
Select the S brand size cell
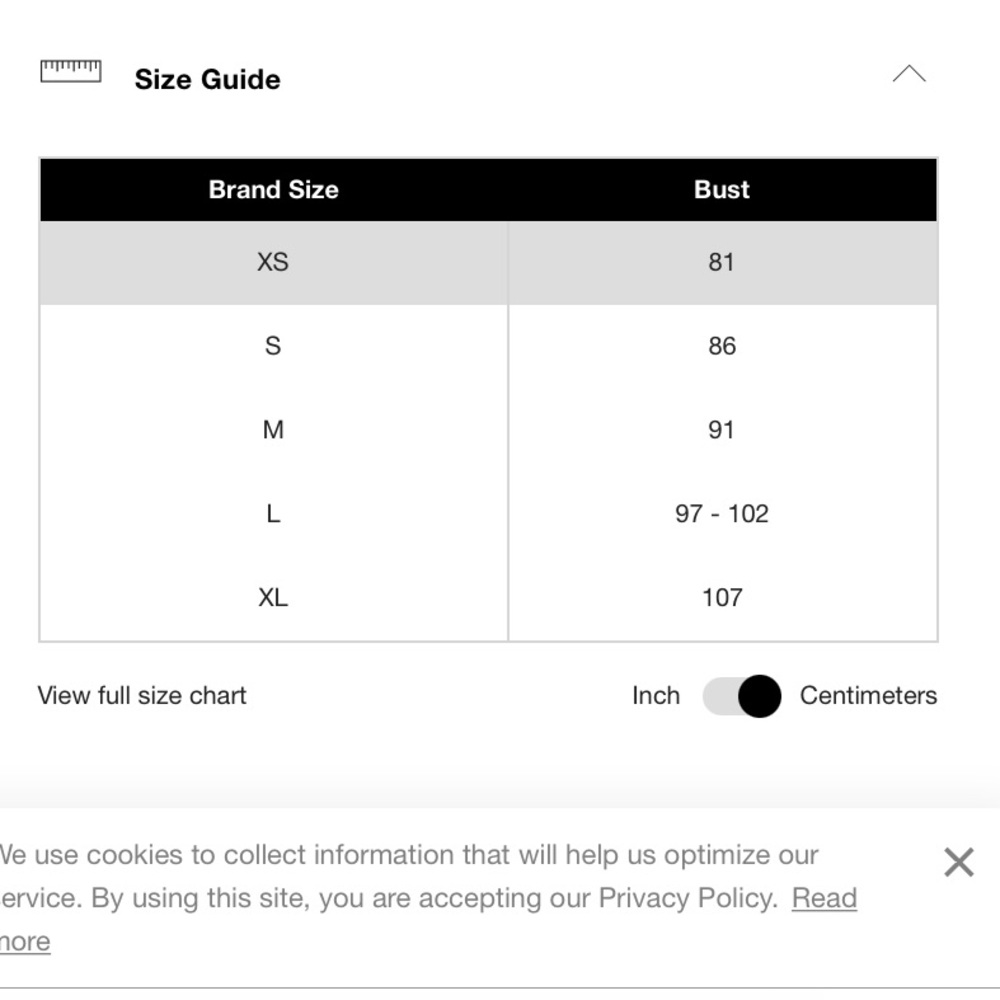pos(273,346)
